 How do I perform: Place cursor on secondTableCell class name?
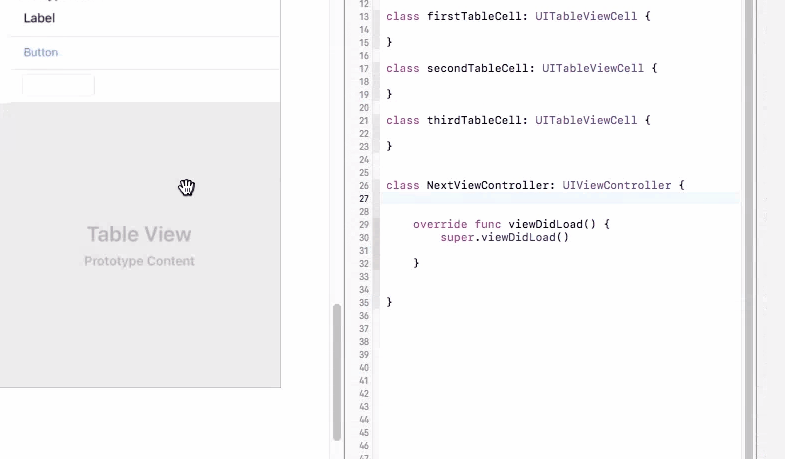click(x=477, y=68)
